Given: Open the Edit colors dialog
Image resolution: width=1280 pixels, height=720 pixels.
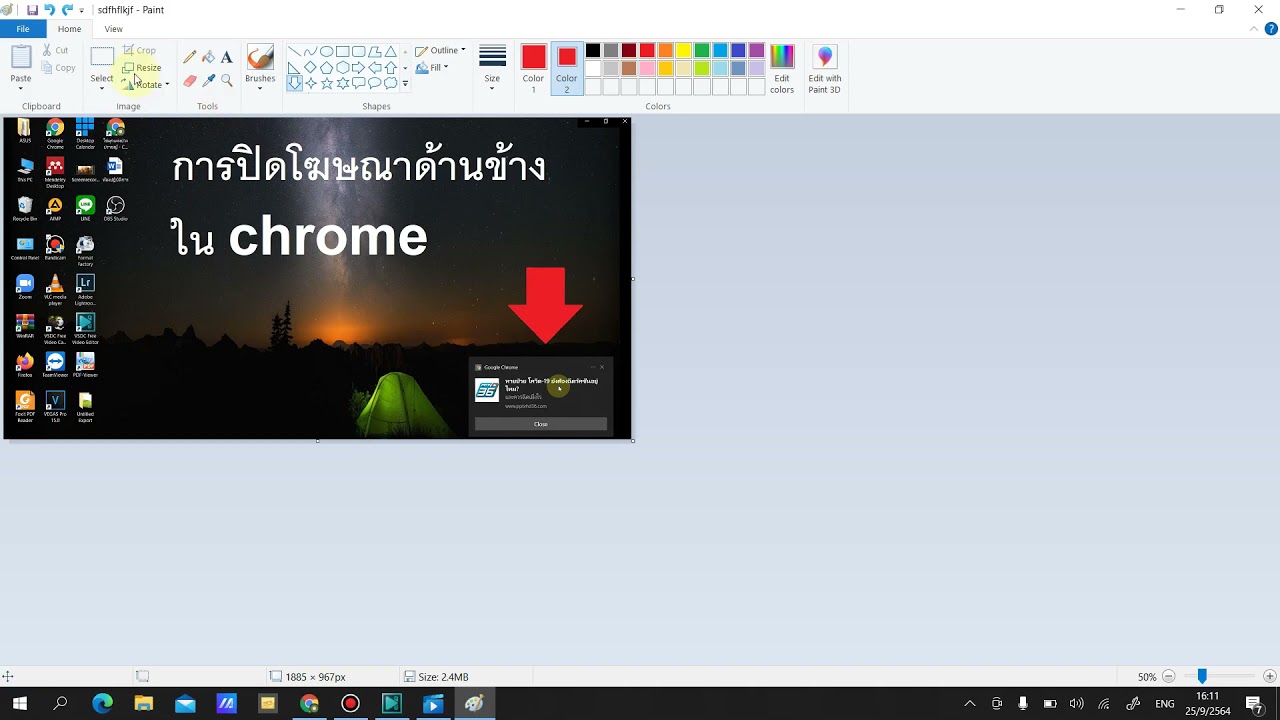Looking at the screenshot, I should point(782,69).
